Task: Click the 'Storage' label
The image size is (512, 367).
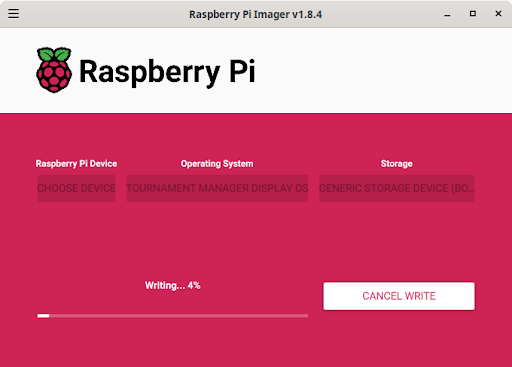Action: (x=397, y=164)
